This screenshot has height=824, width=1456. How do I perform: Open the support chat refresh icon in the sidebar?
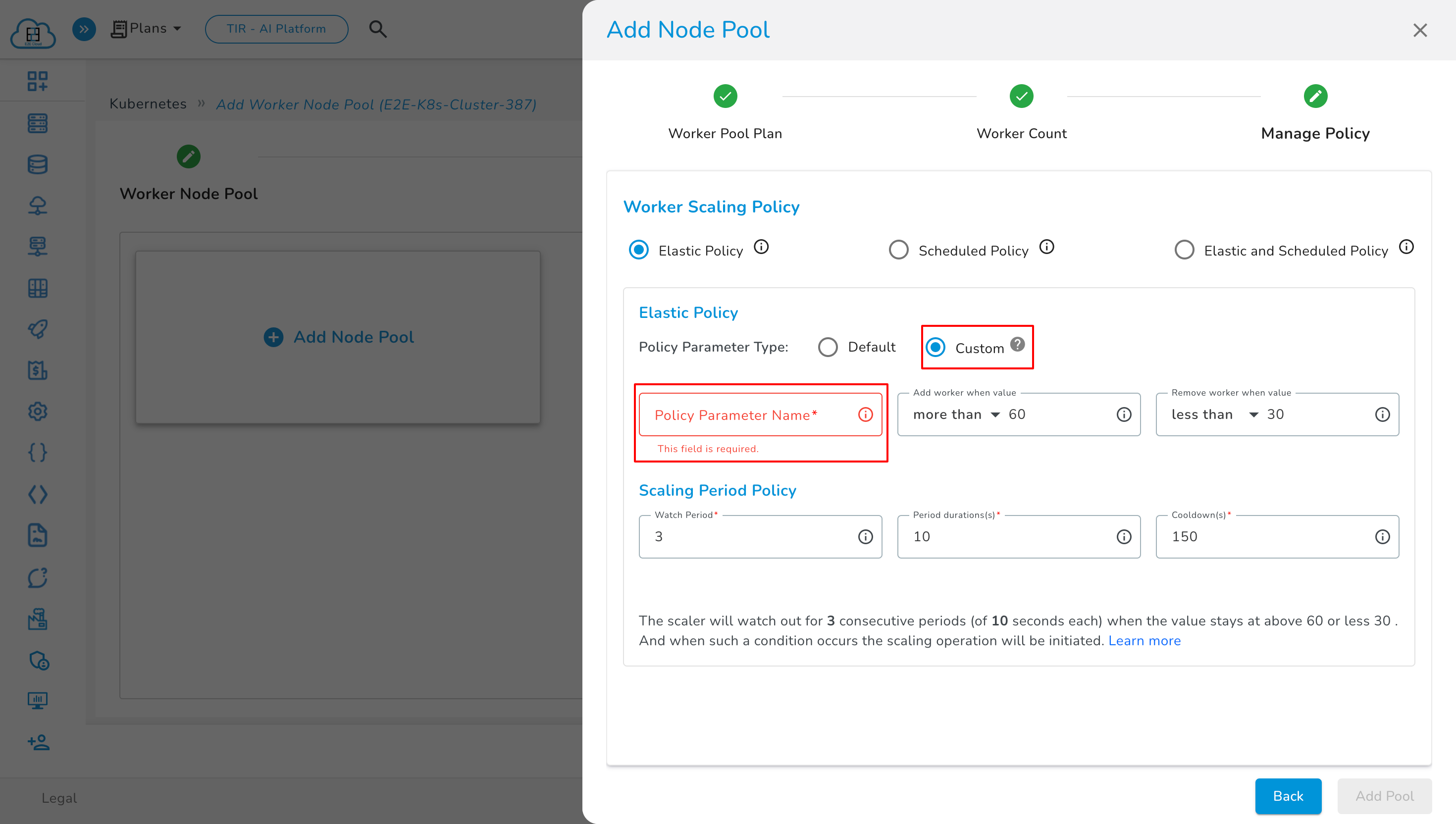click(38, 578)
